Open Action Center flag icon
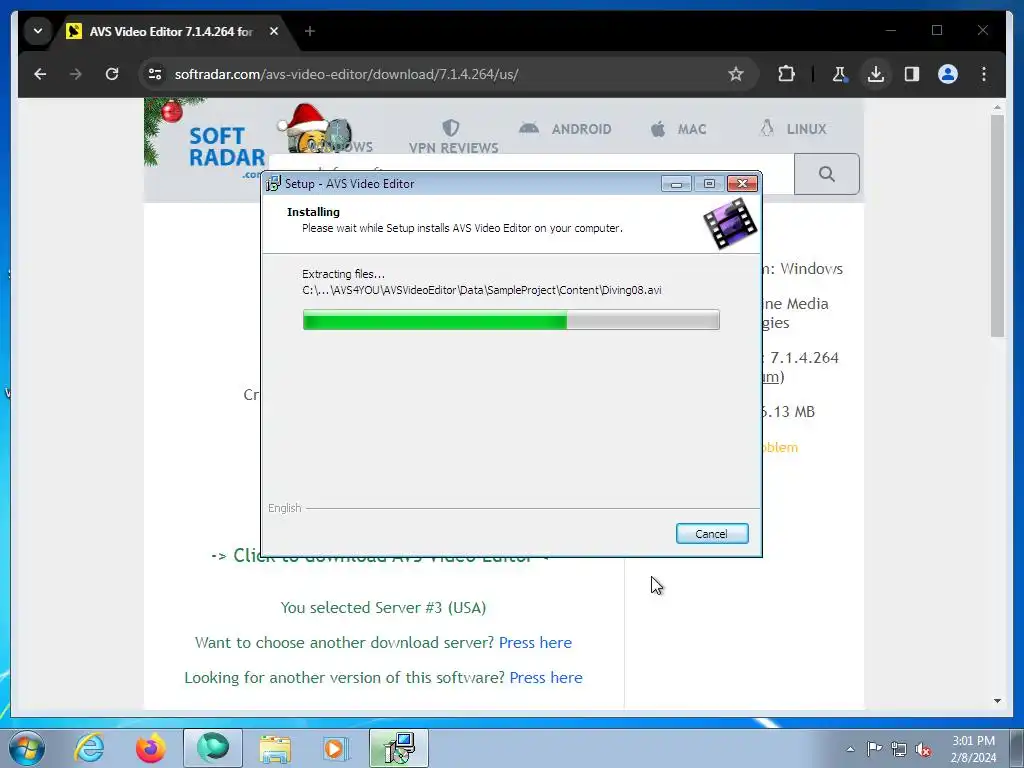This screenshot has height=768, width=1024. [874, 749]
